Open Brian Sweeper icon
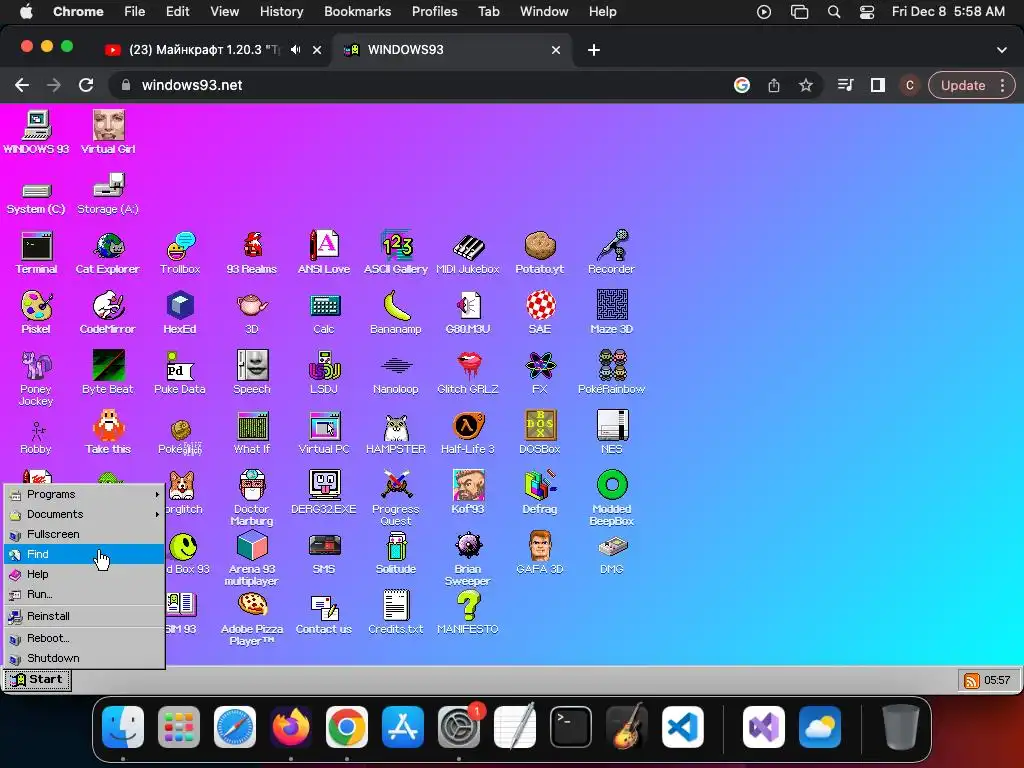The image size is (1024, 768). pos(468,558)
